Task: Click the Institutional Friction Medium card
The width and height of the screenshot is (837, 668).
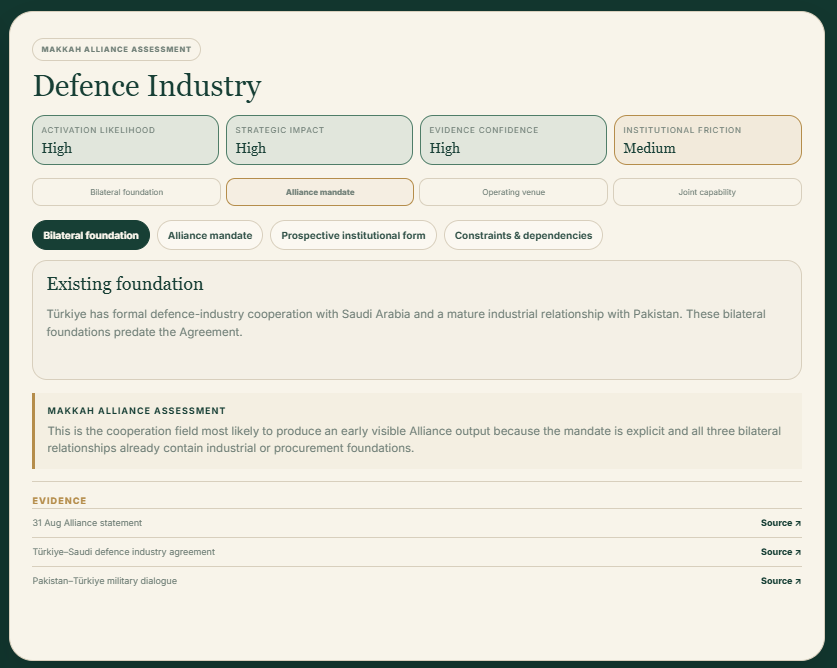Action: click(x=708, y=140)
